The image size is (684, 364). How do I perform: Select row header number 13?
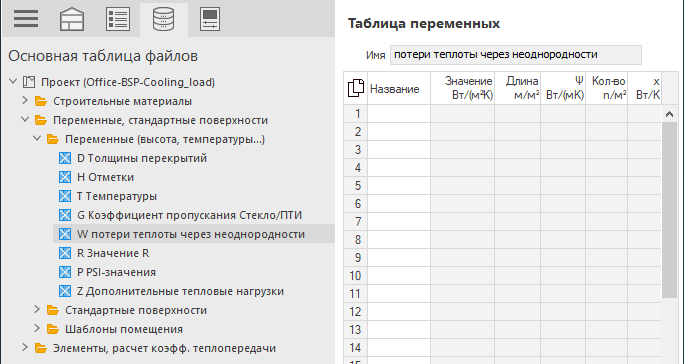coord(356,330)
